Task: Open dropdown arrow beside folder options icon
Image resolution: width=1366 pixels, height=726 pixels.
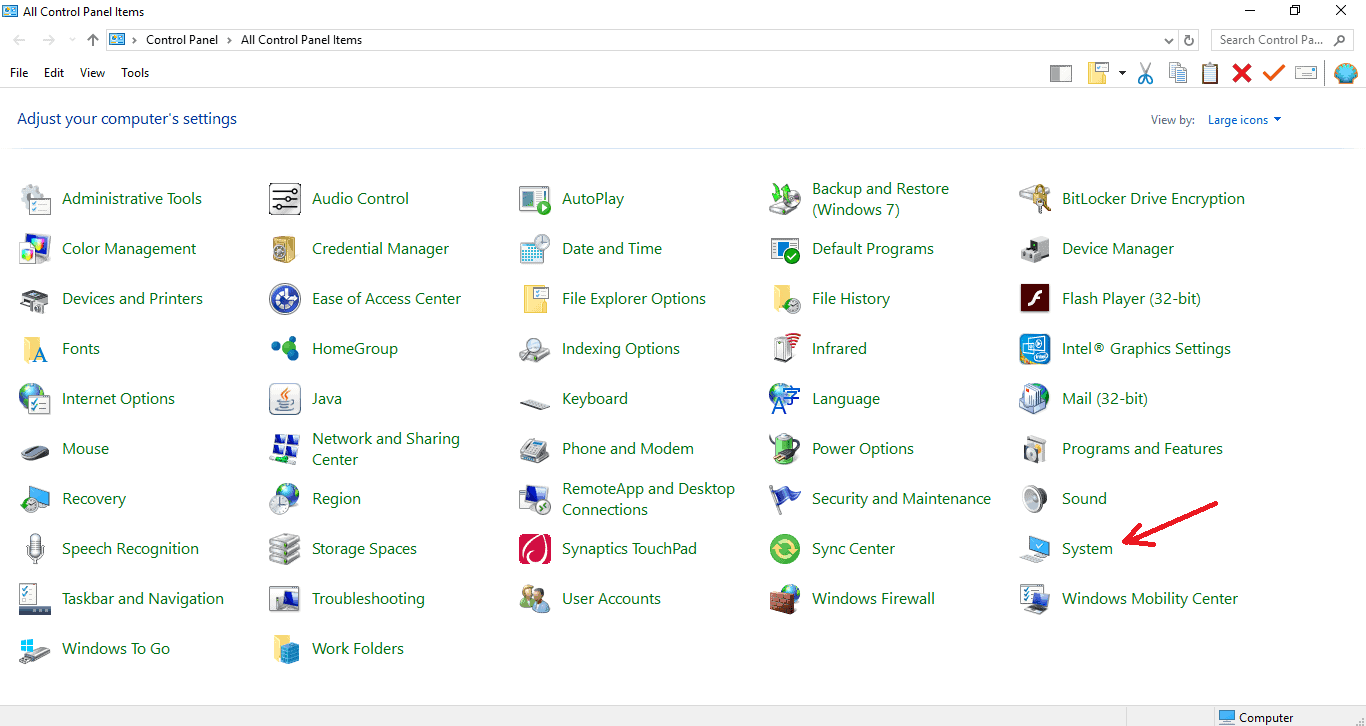Action: pyautogui.click(x=1122, y=73)
